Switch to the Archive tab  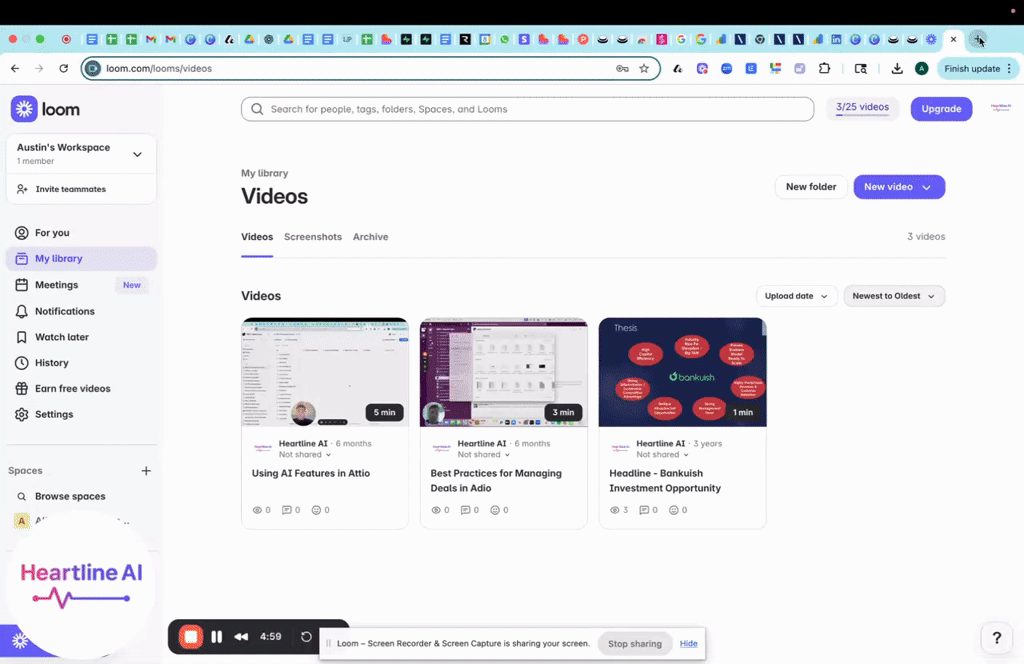(x=370, y=237)
